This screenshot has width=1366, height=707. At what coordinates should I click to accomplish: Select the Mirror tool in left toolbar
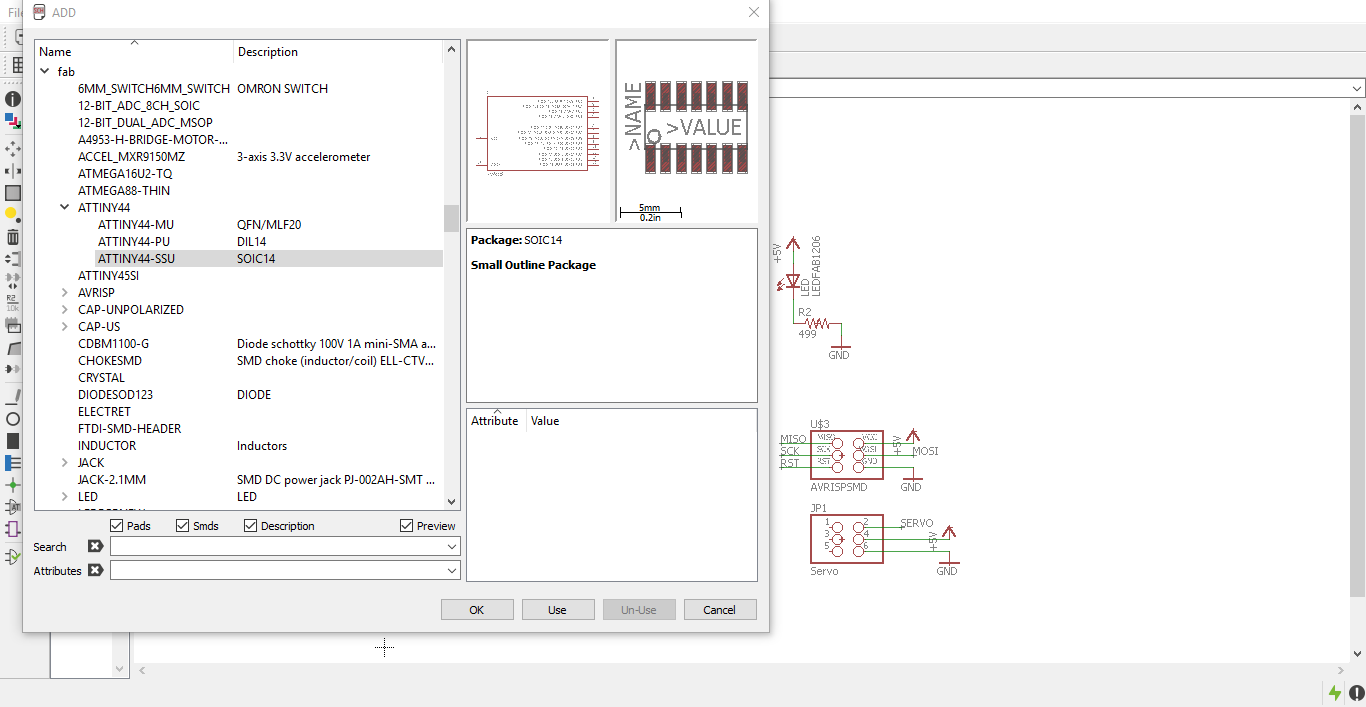(x=12, y=172)
